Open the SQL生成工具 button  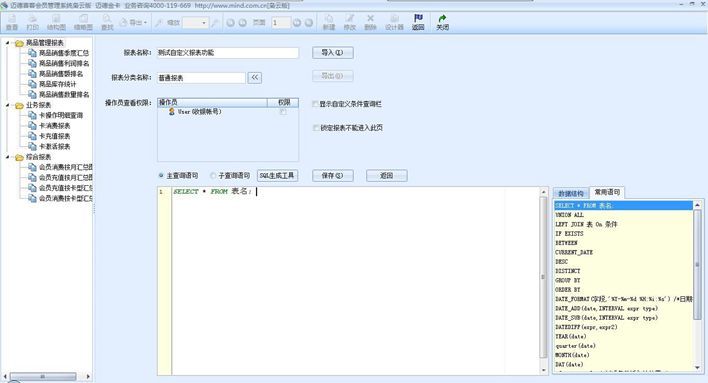tap(277, 175)
